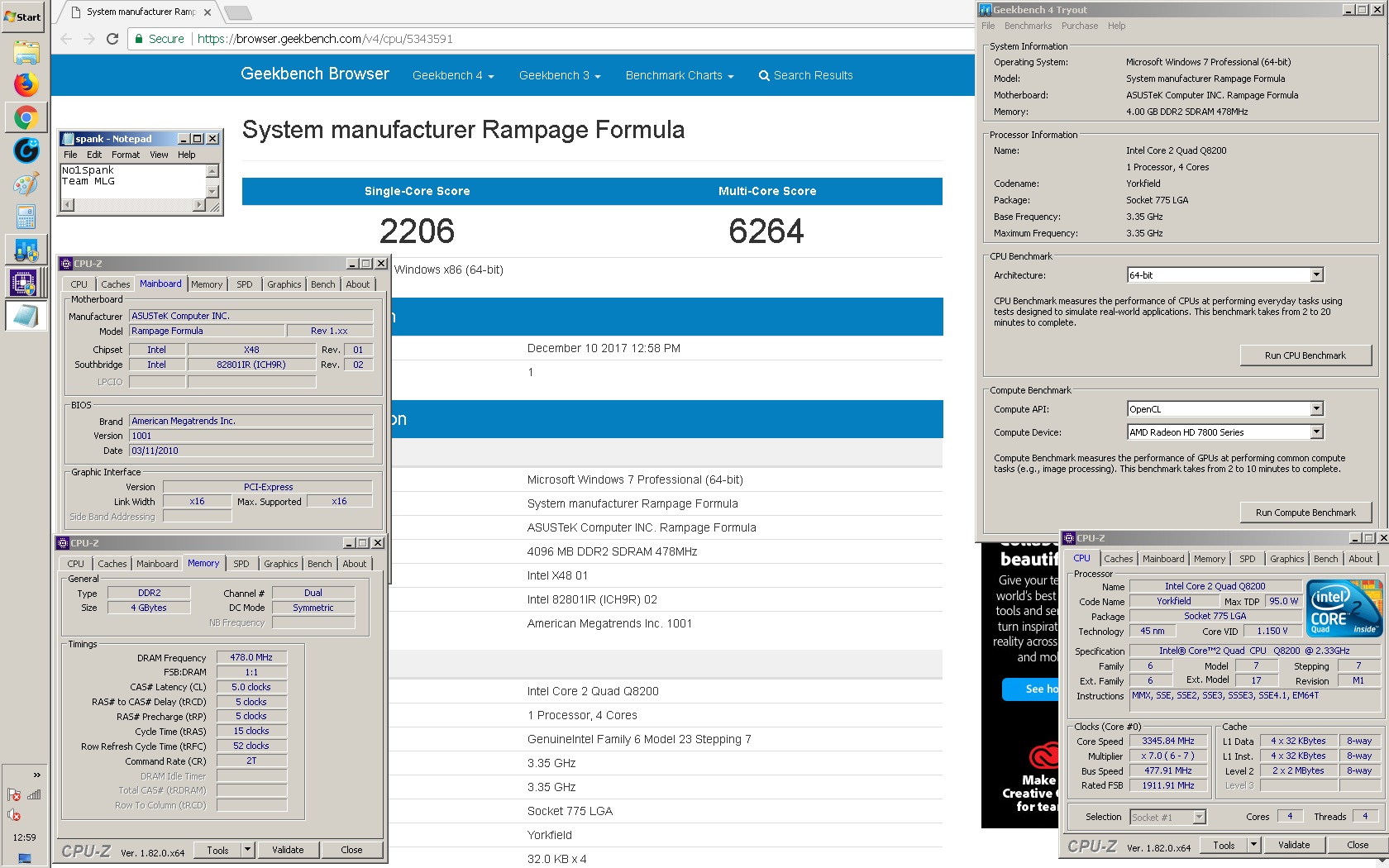Switch to Graphics tab in Mainboard CPU-Z
The width and height of the screenshot is (1389, 868).
(284, 284)
